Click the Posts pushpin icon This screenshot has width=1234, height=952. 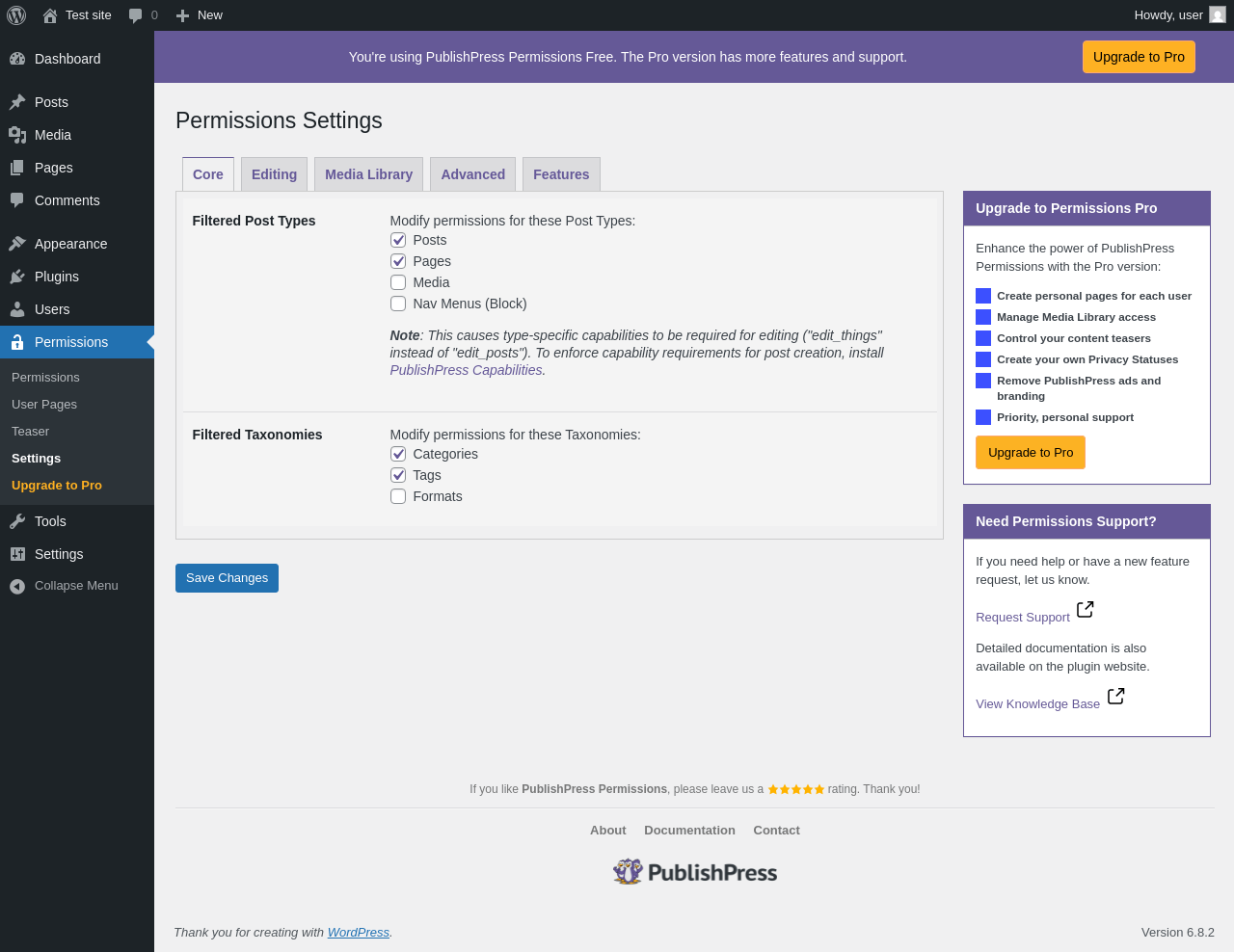(17, 102)
